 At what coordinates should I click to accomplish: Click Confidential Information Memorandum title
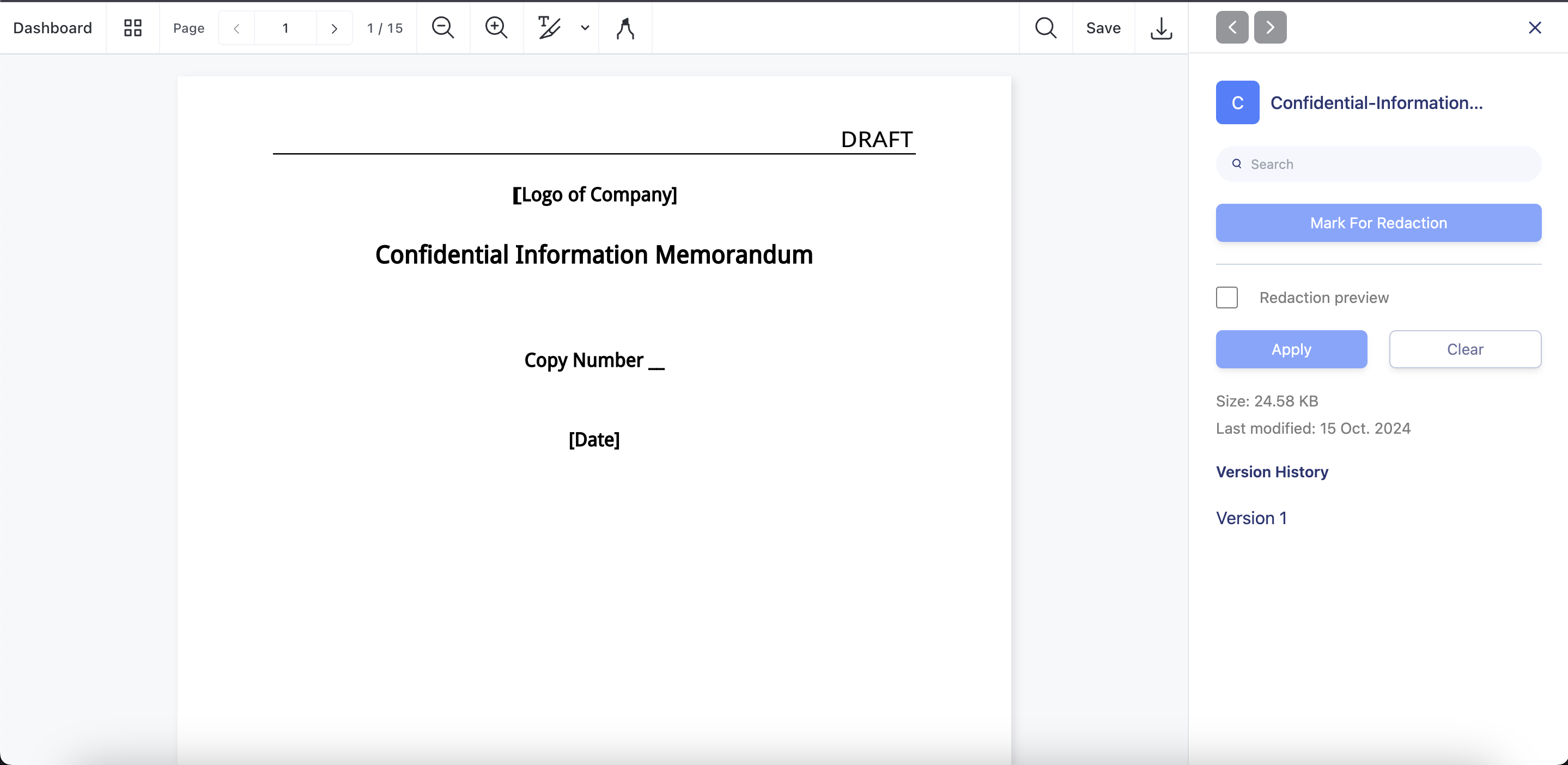coord(594,254)
